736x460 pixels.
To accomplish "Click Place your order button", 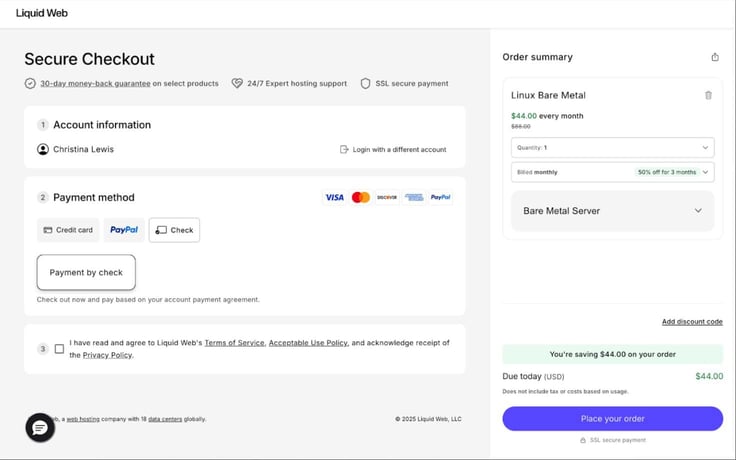I will click(x=613, y=419).
